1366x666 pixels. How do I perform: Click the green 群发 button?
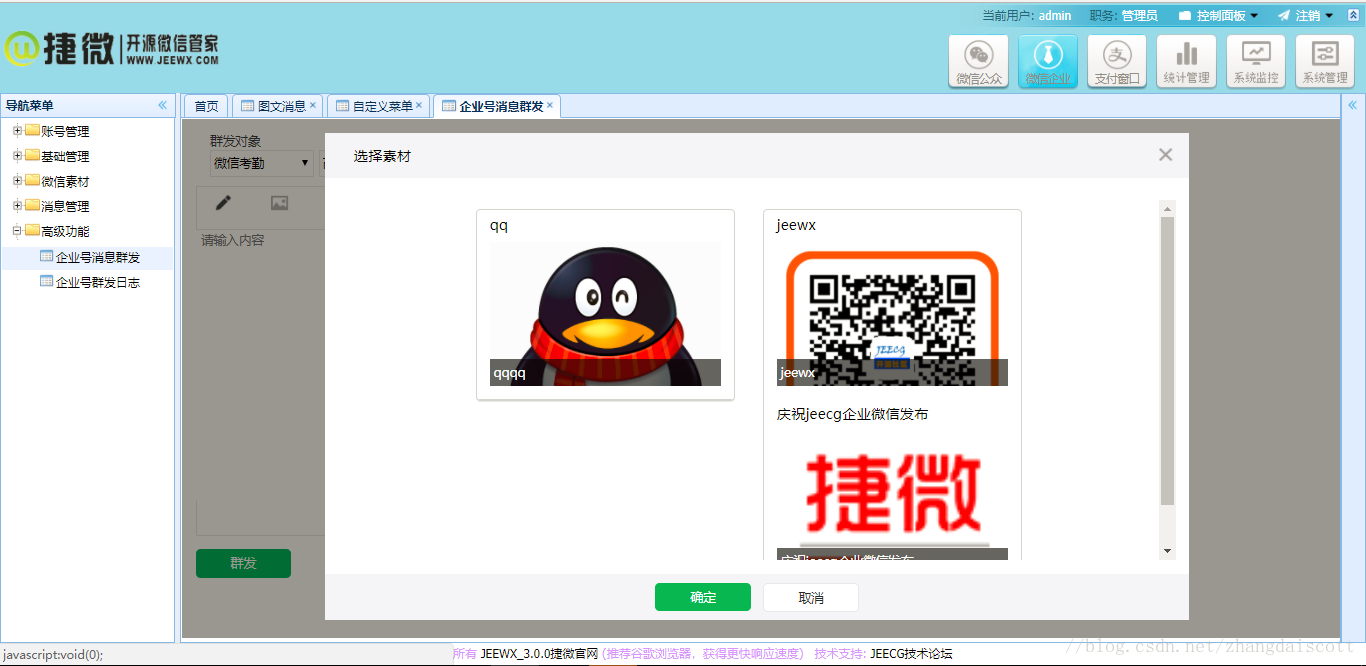(x=243, y=563)
